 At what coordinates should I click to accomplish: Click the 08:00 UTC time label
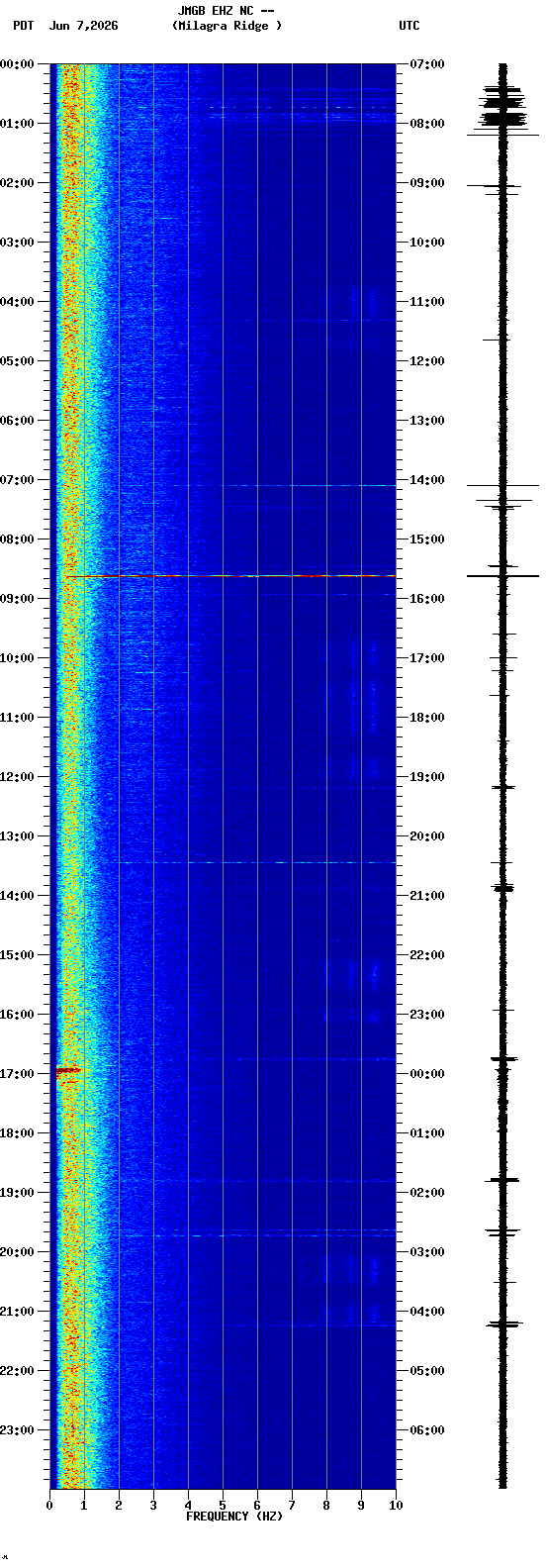point(427,124)
